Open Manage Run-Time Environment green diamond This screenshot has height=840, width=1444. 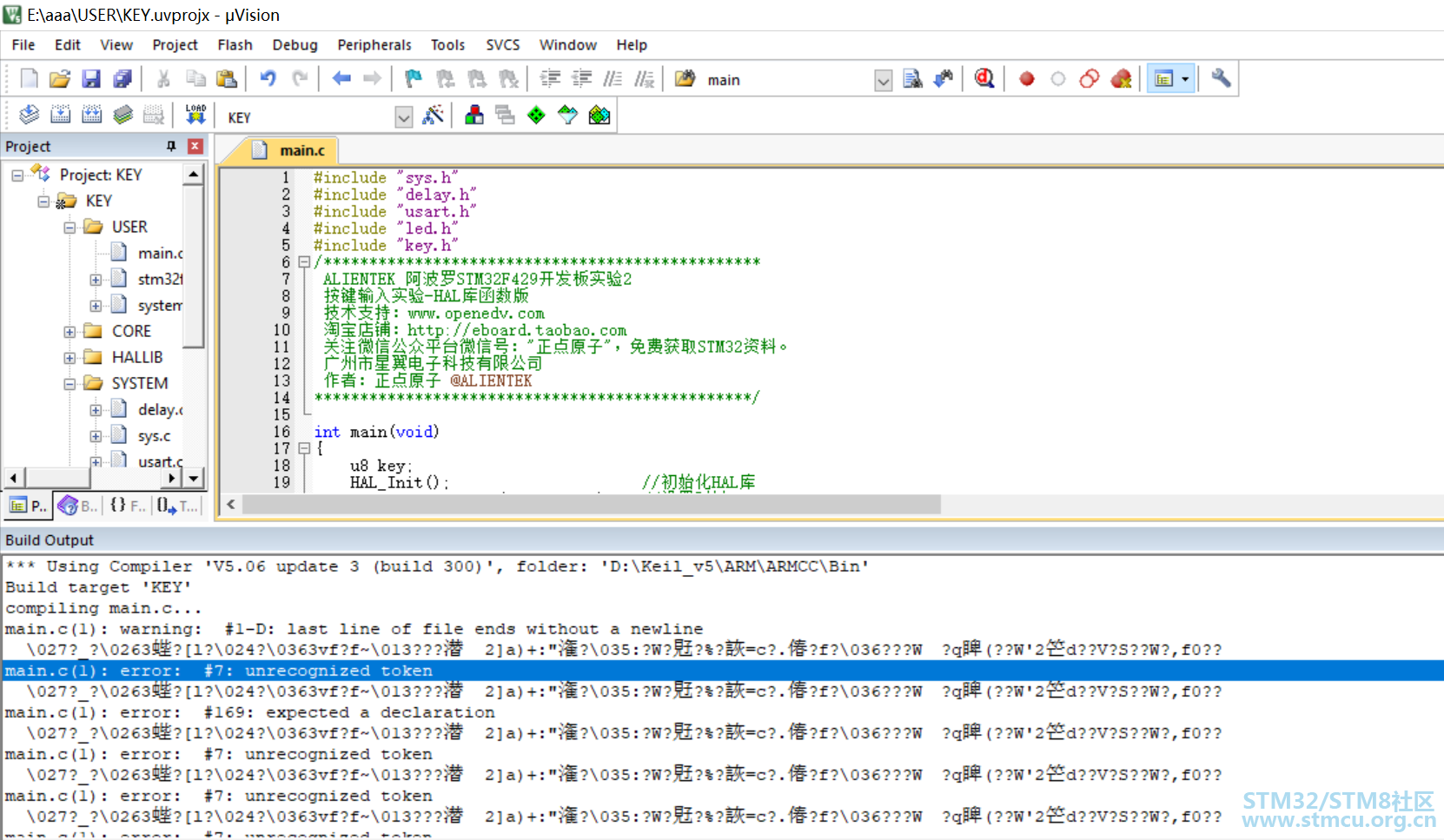(x=537, y=115)
